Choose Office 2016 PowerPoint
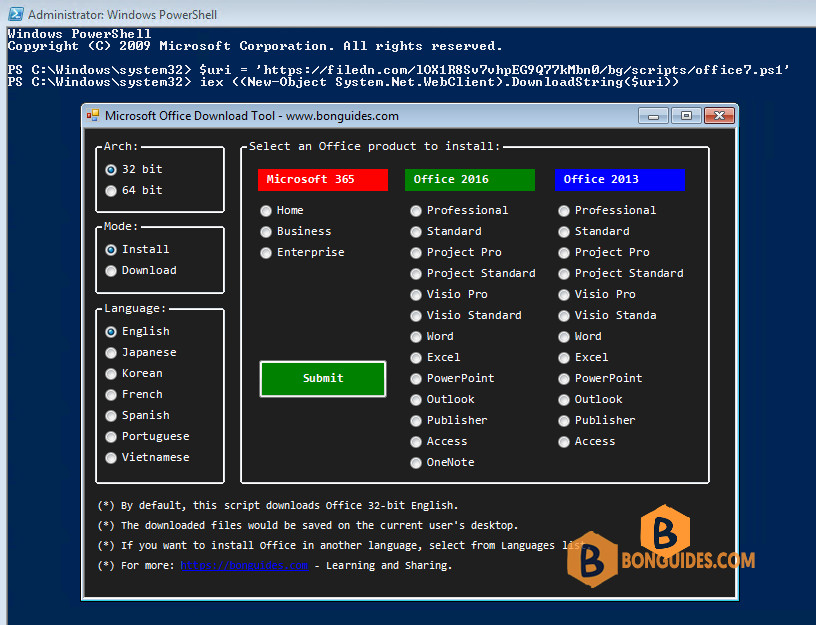This screenshot has height=625, width=816. point(452,378)
